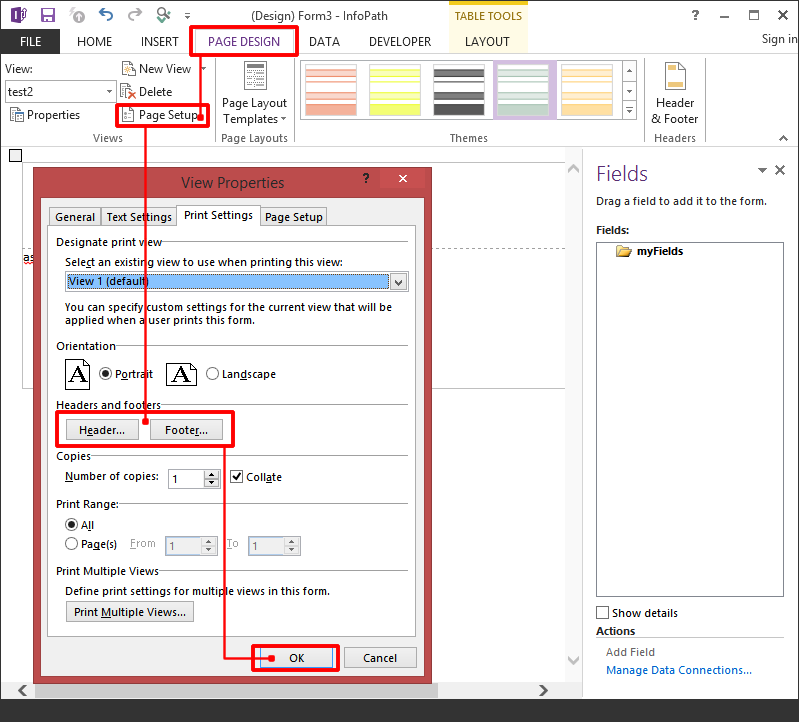Screen dimensions: 799x722
Task: Apply the yellow striped theme
Action: pos(395,90)
